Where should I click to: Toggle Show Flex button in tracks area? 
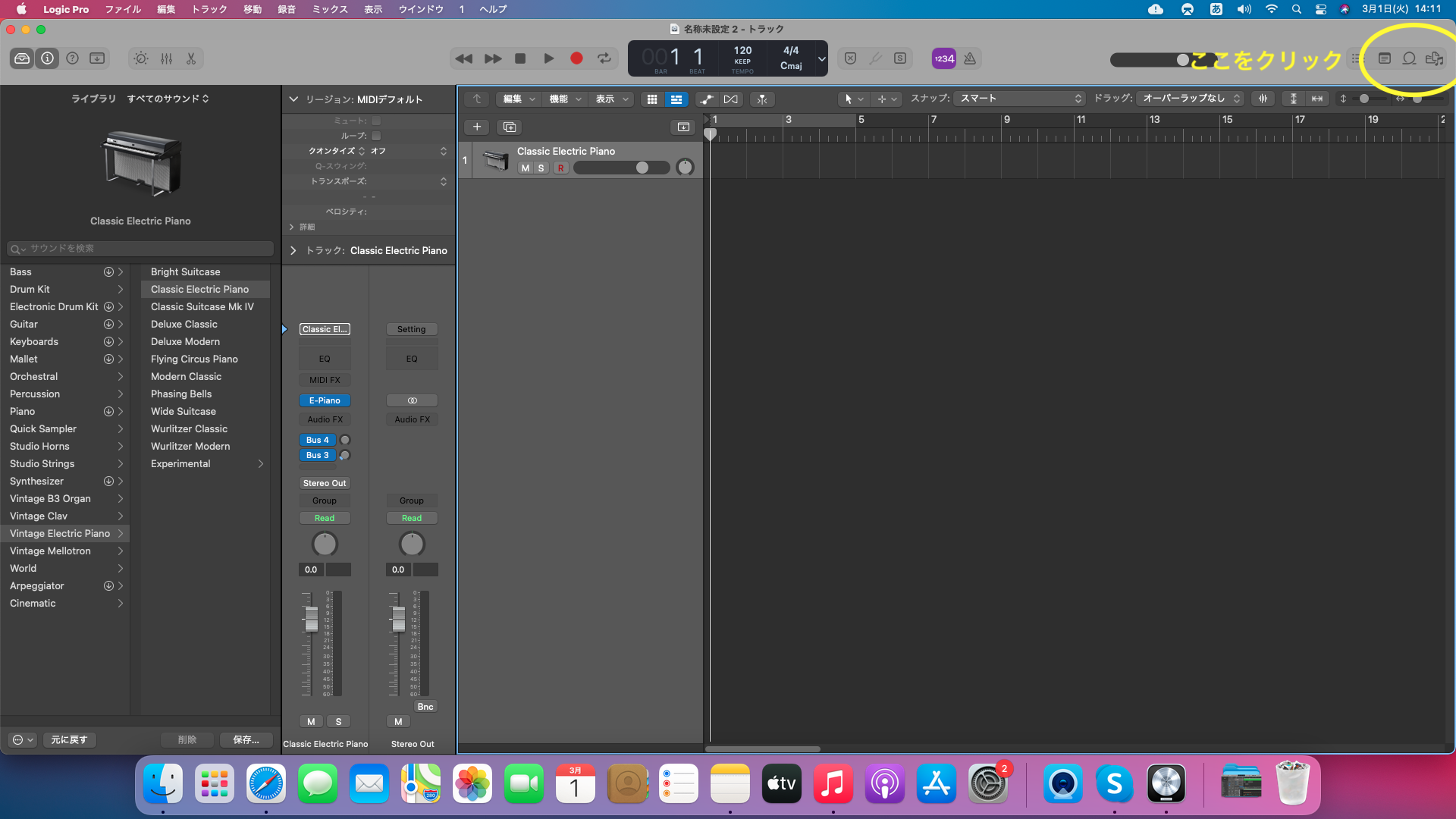point(731,99)
